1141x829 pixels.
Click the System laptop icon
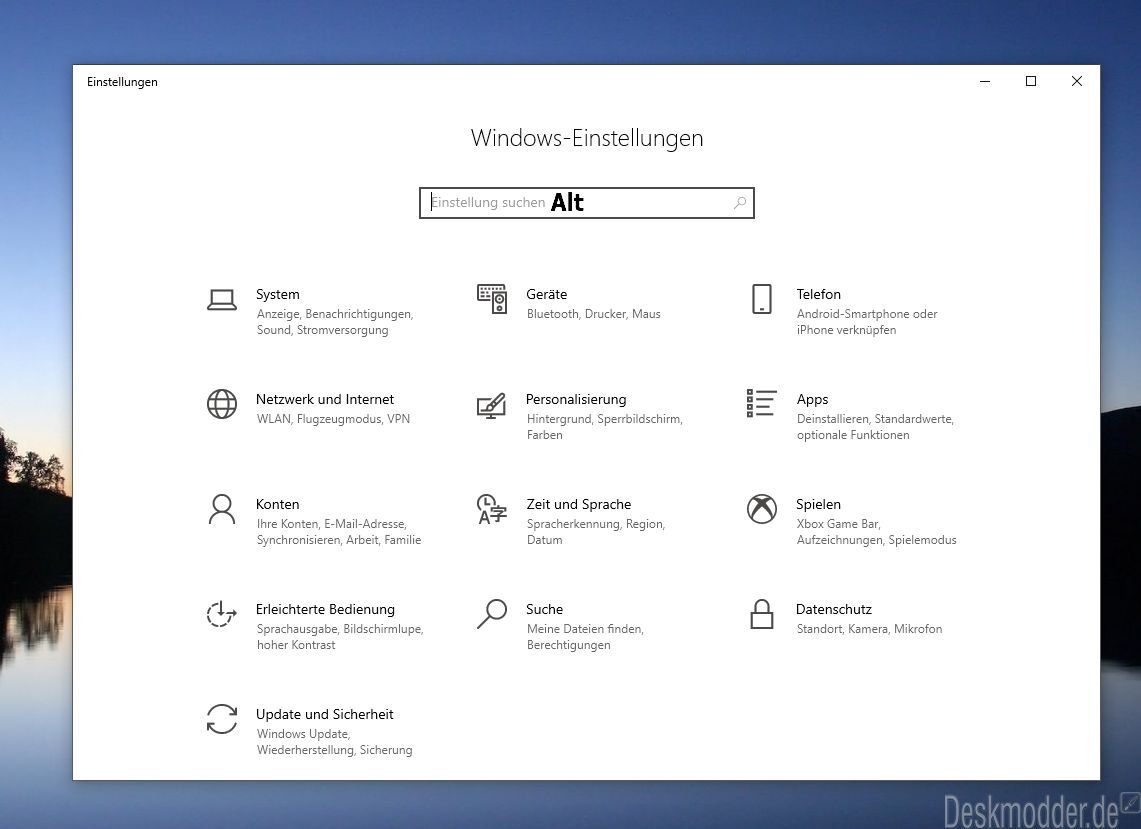coord(222,300)
